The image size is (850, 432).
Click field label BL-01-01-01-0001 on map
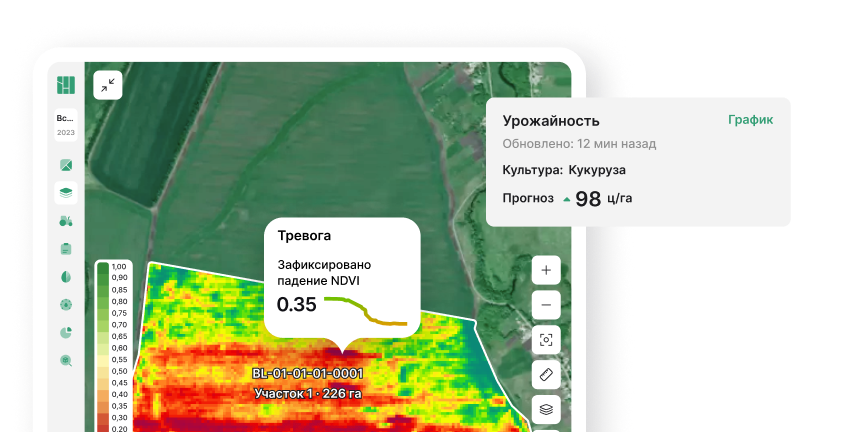307,374
